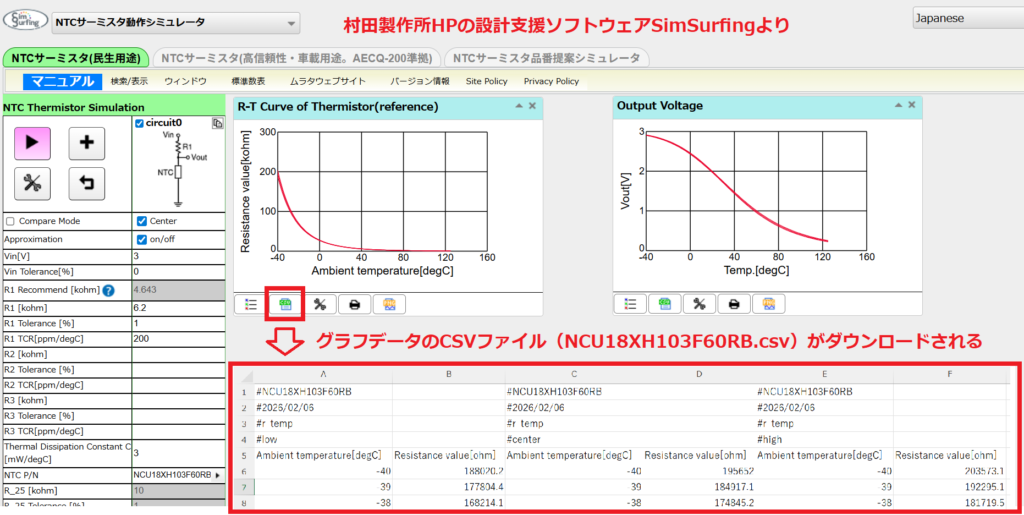Viewport: 1024px width, 515px height.
Task: Download CSV data from Output Voltage panel
Action: tap(665, 304)
